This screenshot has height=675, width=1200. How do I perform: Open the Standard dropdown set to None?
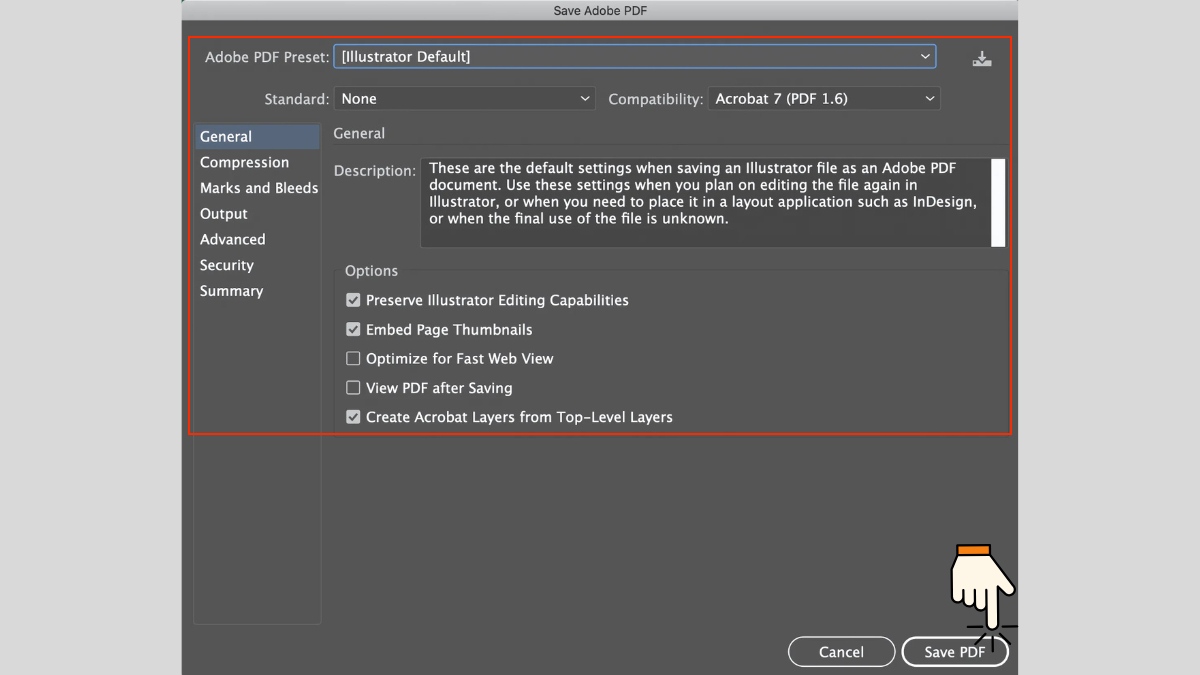point(466,99)
